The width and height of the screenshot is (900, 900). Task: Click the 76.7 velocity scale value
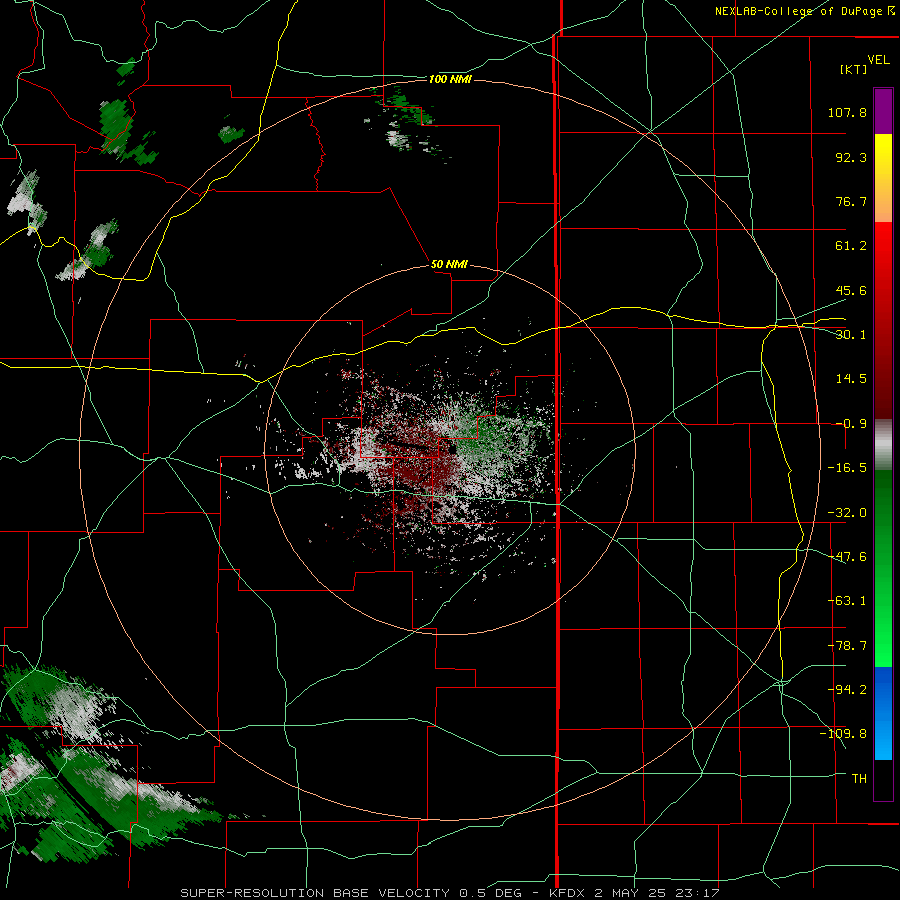(x=851, y=201)
